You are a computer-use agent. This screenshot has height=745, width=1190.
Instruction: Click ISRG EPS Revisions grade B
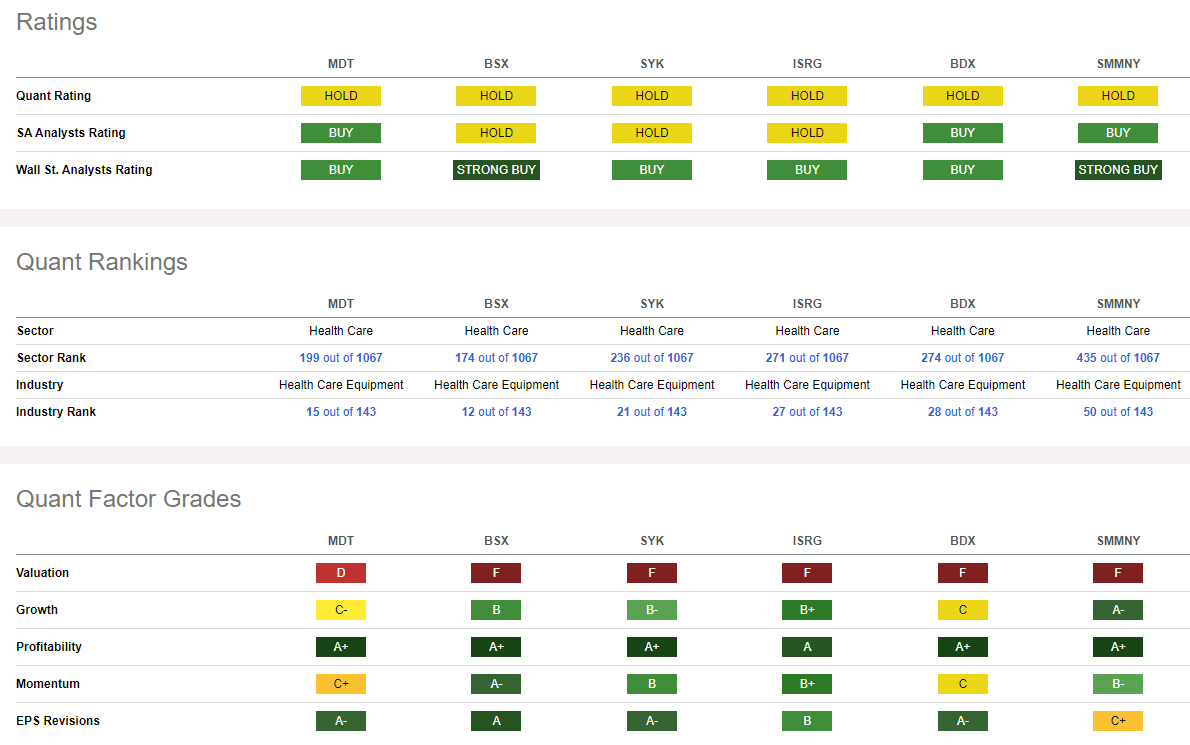point(807,721)
